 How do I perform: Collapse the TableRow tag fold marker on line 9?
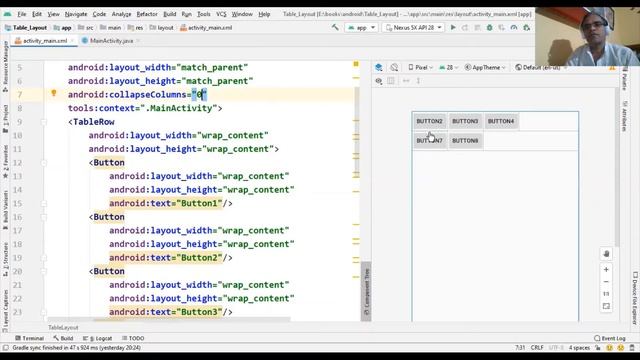click(44, 122)
